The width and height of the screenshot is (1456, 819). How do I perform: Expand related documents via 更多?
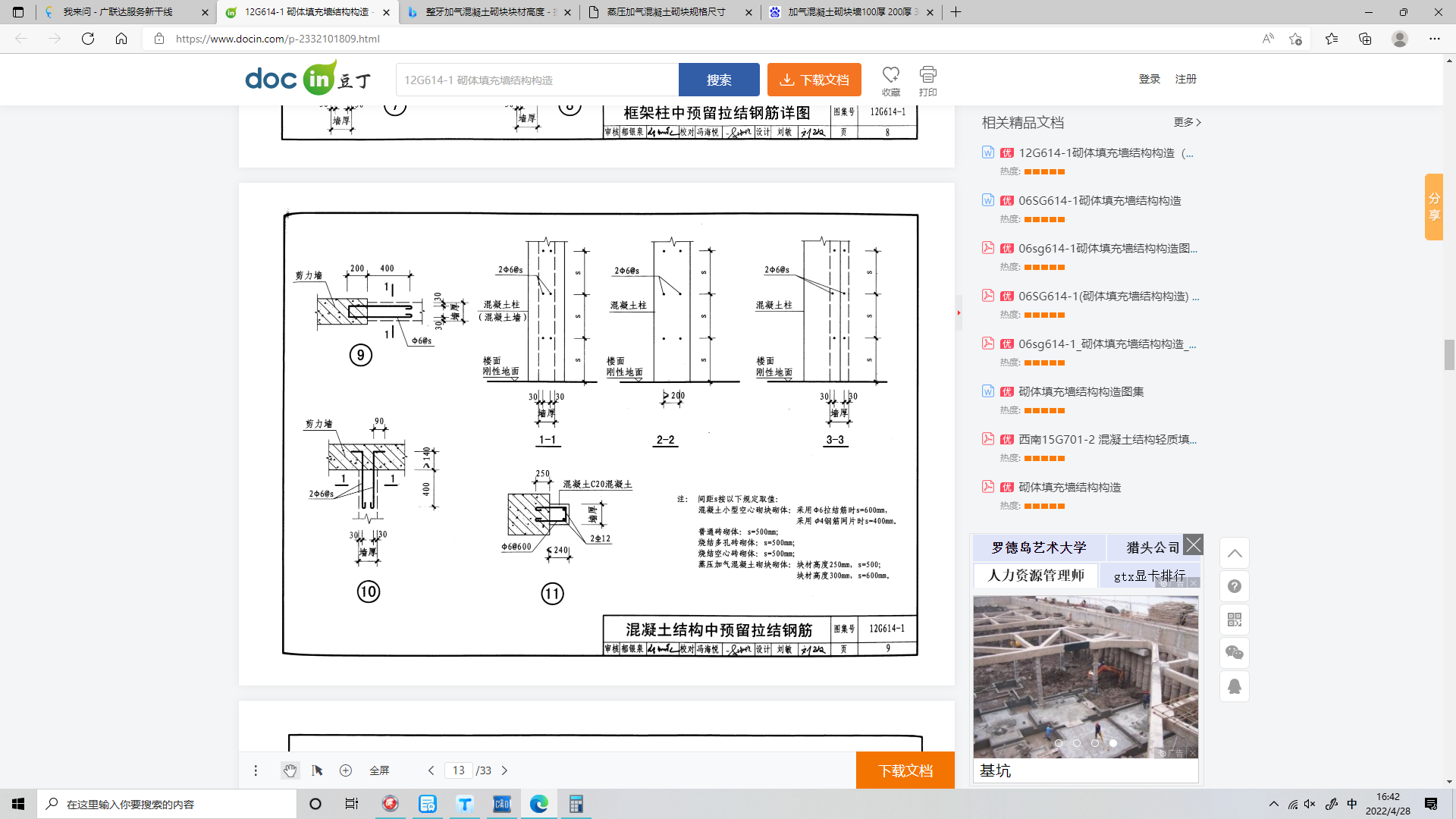point(1187,122)
